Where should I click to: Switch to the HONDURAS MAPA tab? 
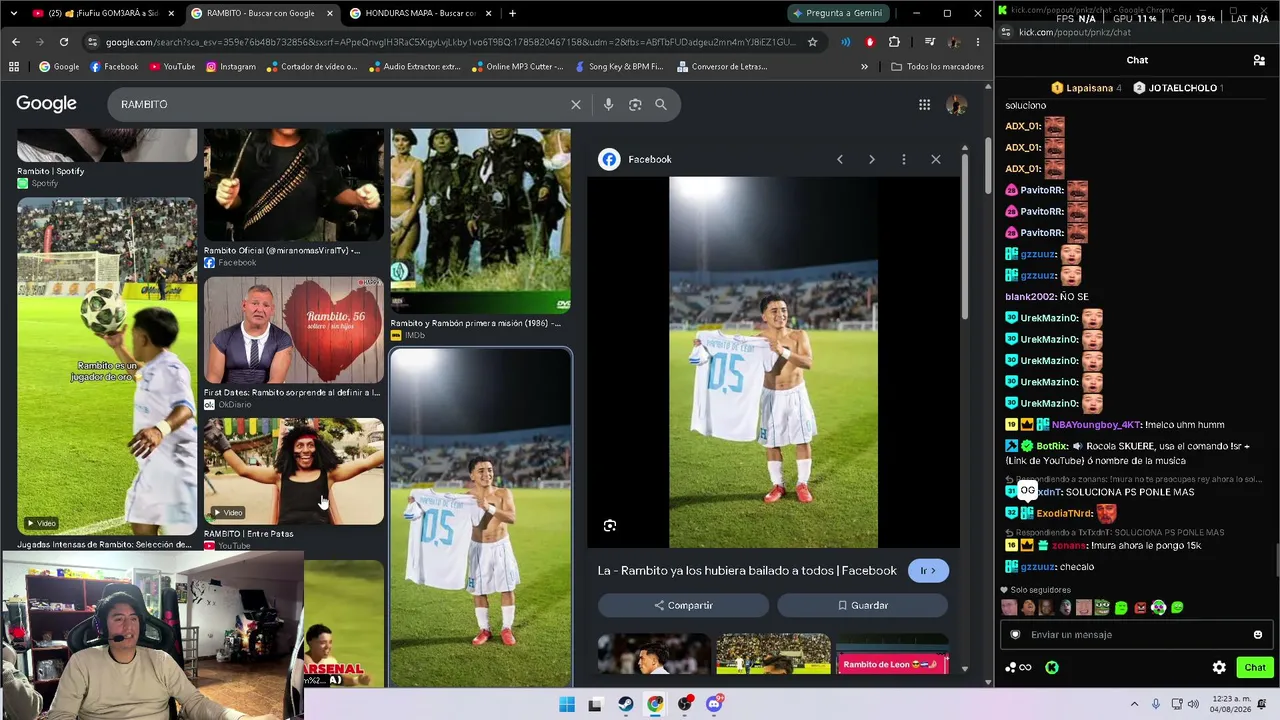tap(420, 13)
